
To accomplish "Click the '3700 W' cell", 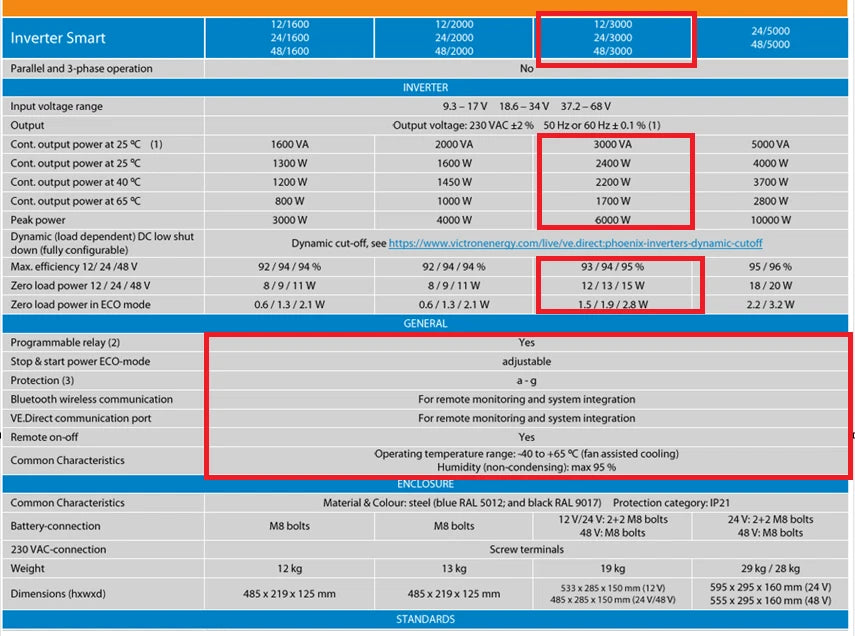I will tap(770, 182).
